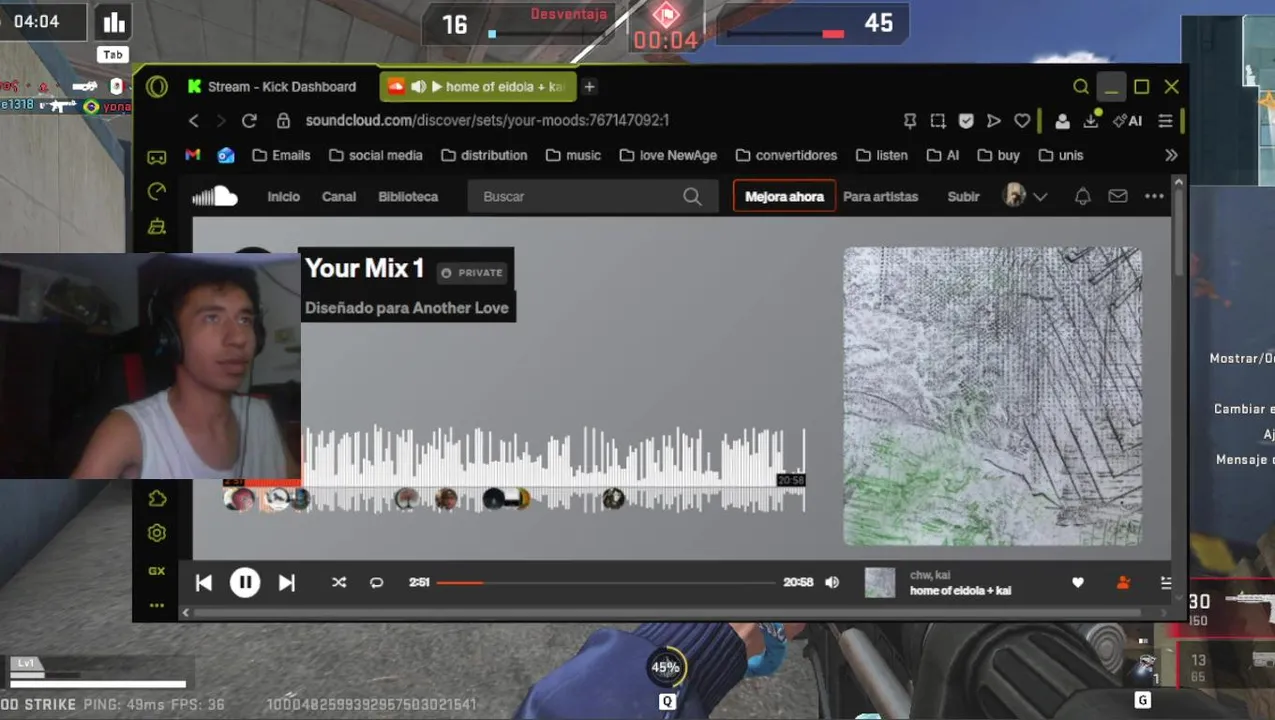The image size is (1275, 720).
Task: Open SoundCloud messages envelope
Action: (x=1118, y=196)
